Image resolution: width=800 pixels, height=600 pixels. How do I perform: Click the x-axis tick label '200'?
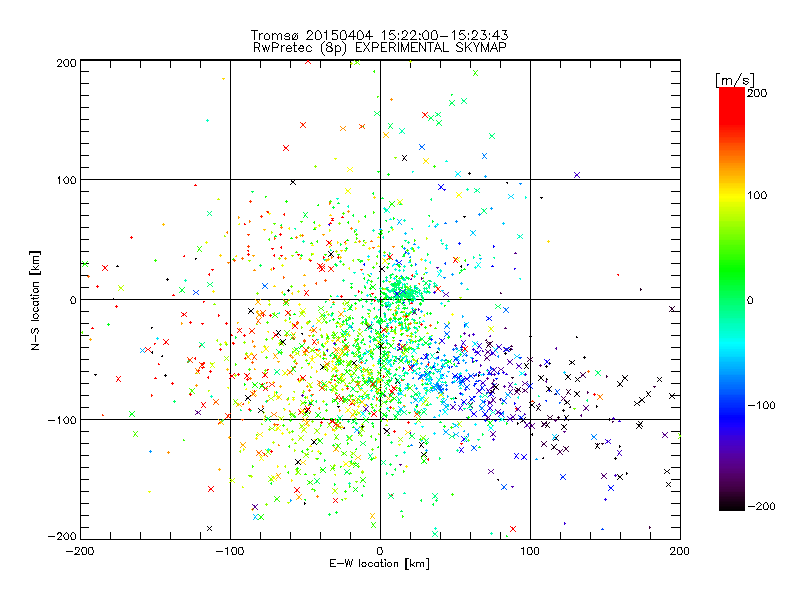(680, 551)
